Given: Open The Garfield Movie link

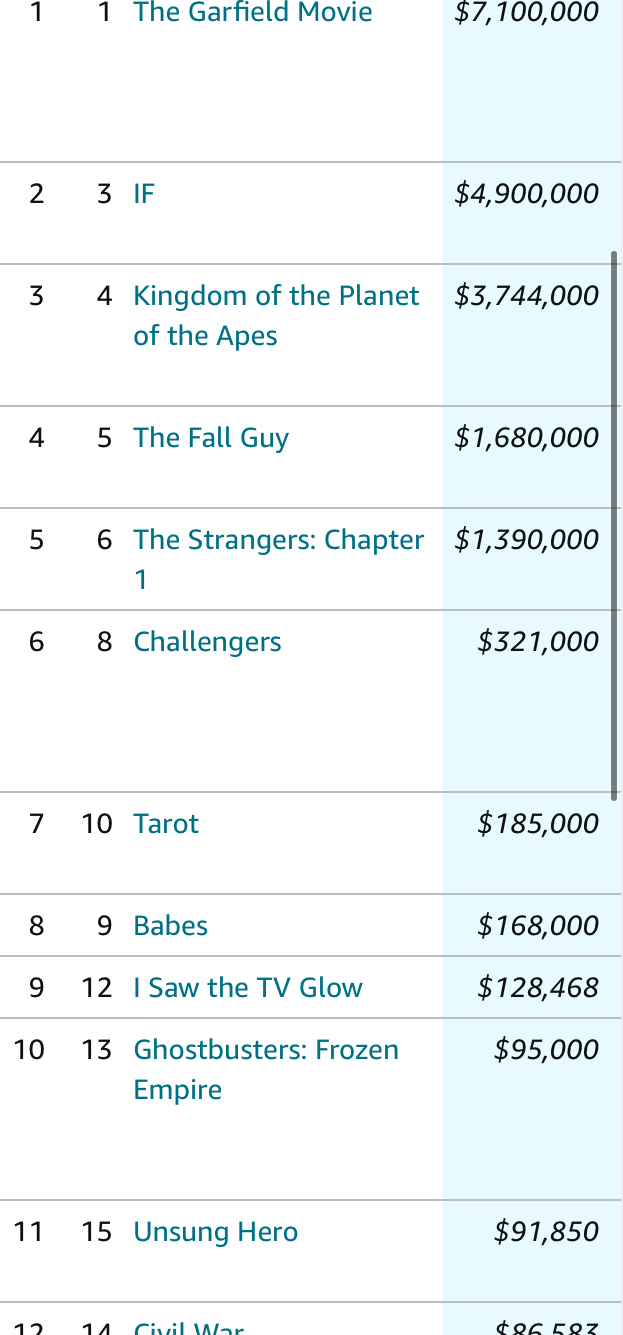Looking at the screenshot, I should tap(252, 13).
